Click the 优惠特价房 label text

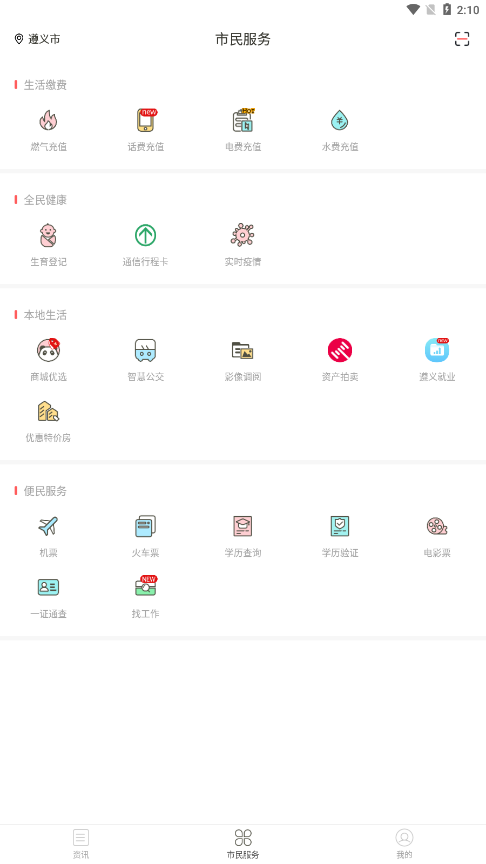[x=48, y=438]
